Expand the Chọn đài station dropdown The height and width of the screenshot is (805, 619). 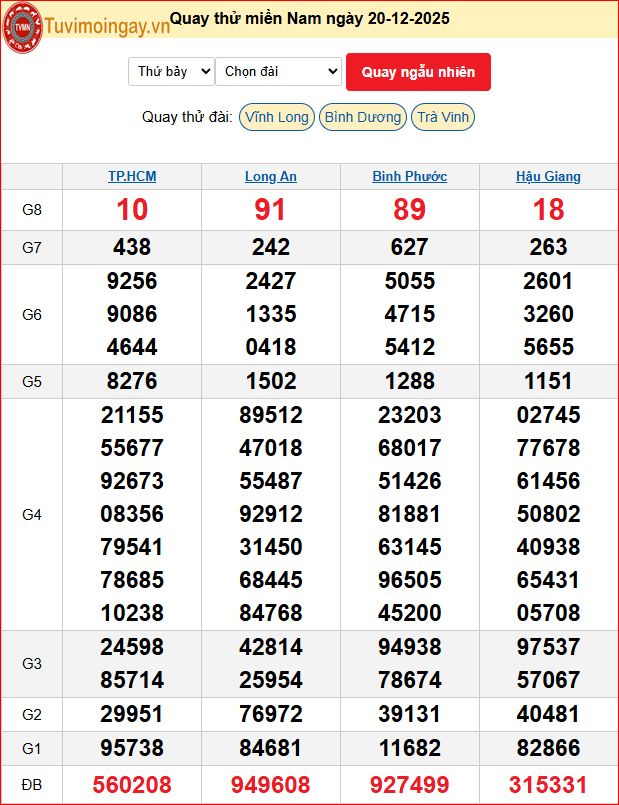click(278, 72)
